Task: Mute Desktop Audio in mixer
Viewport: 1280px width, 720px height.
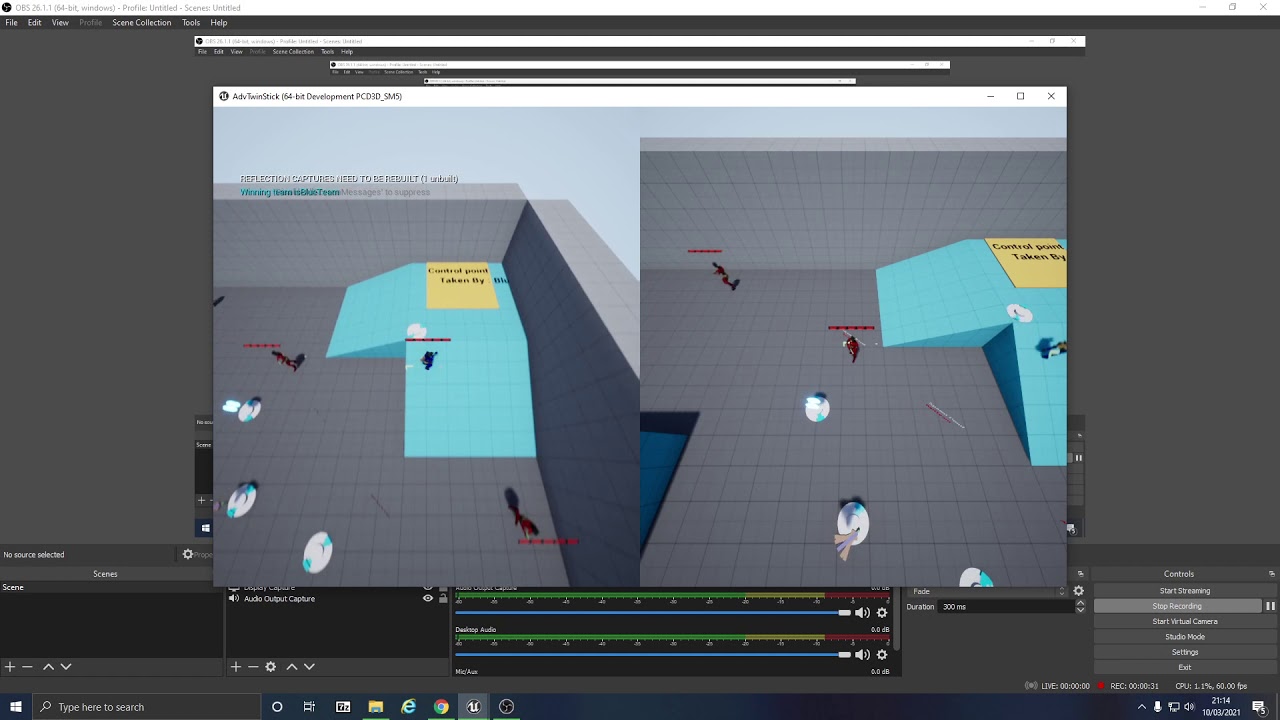Action: pos(862,655)
